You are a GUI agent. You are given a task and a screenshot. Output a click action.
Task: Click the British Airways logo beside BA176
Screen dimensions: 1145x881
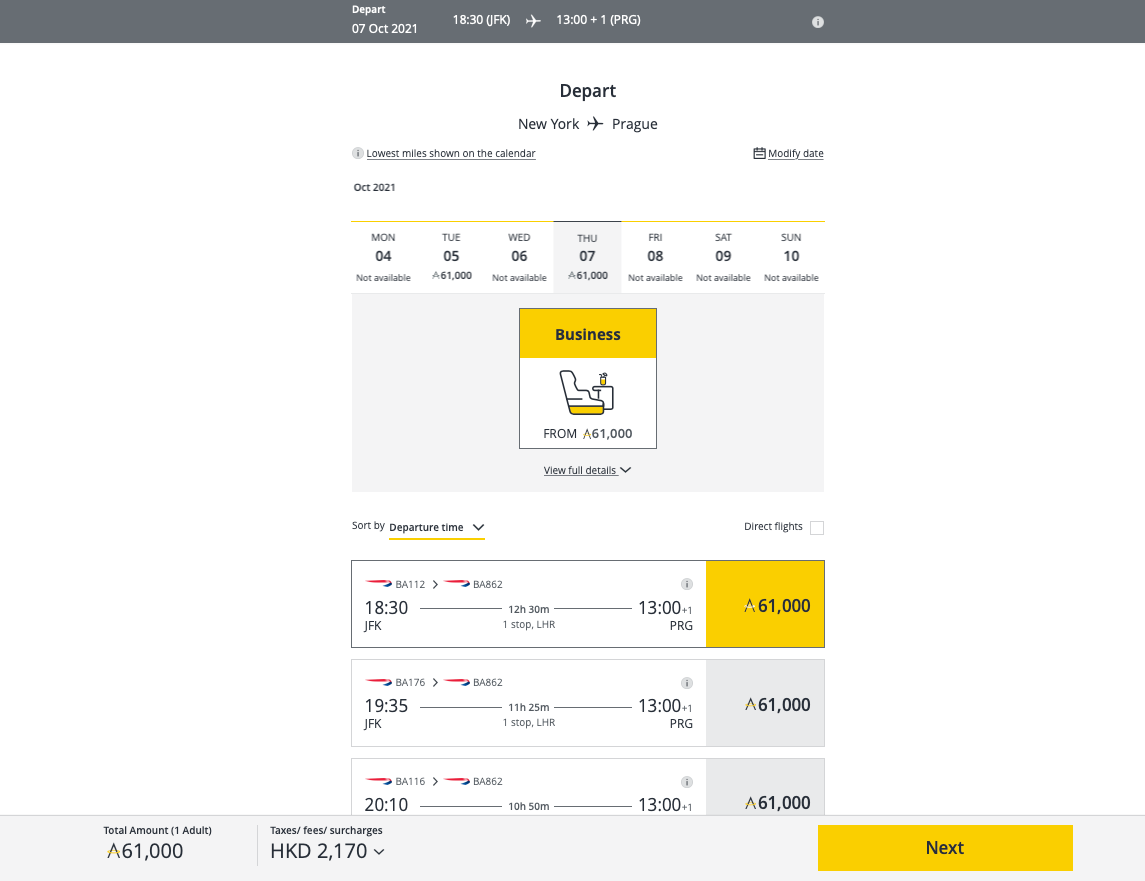click(x=379, y=682)
